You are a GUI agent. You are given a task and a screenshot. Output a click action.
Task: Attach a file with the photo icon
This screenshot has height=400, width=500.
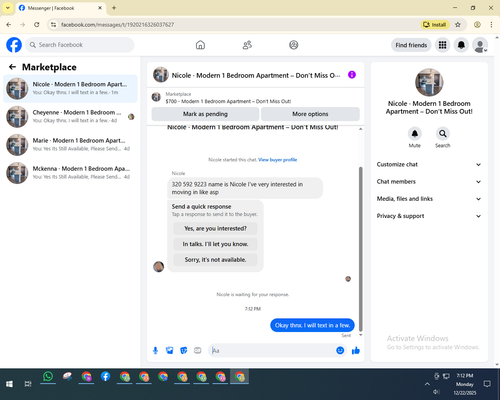(x=170, y=350)
